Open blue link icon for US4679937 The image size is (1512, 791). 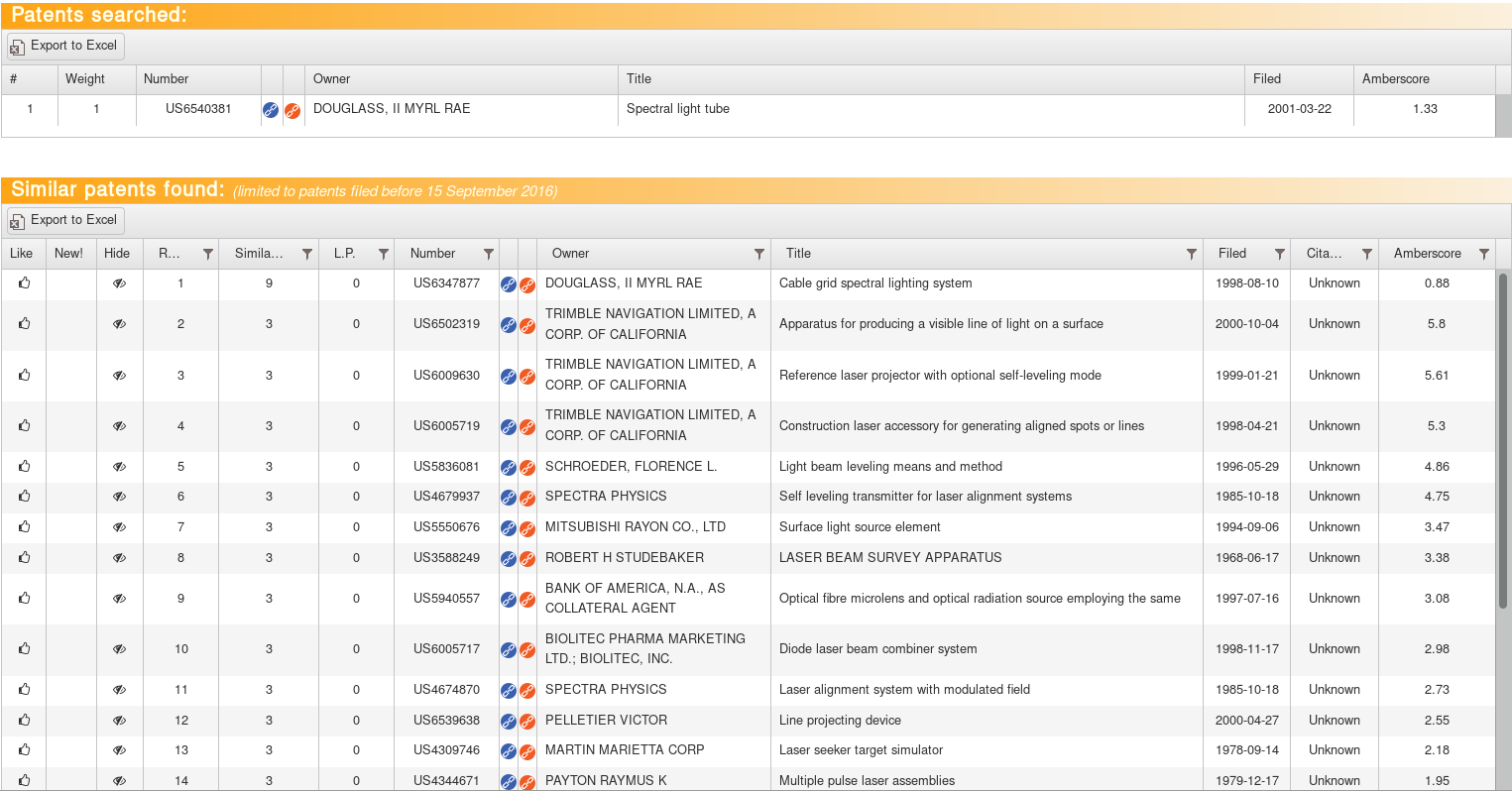pos(509,498)
